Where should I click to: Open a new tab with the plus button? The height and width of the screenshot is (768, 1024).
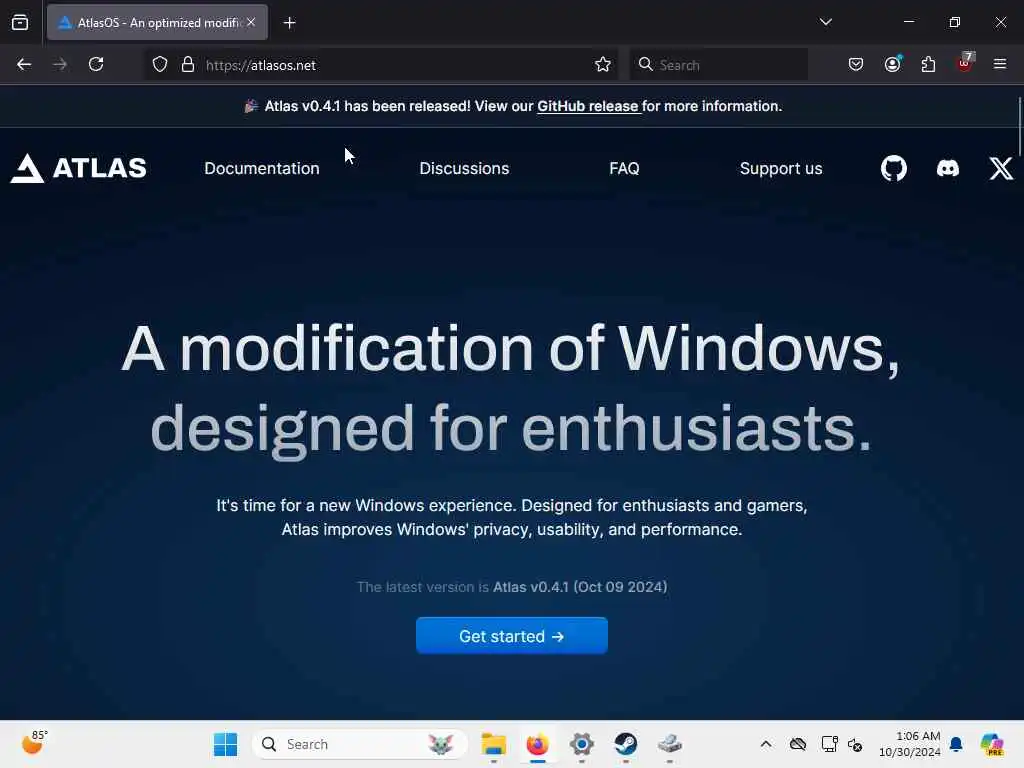click(x=289, y=23)
